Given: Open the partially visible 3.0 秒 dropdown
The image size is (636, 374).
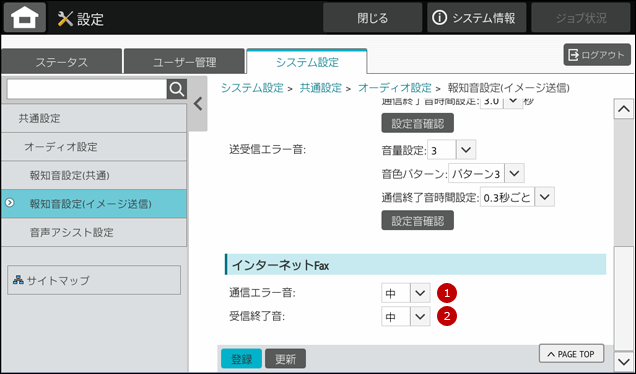Looking at the screenshot, I should coord(501,103).
